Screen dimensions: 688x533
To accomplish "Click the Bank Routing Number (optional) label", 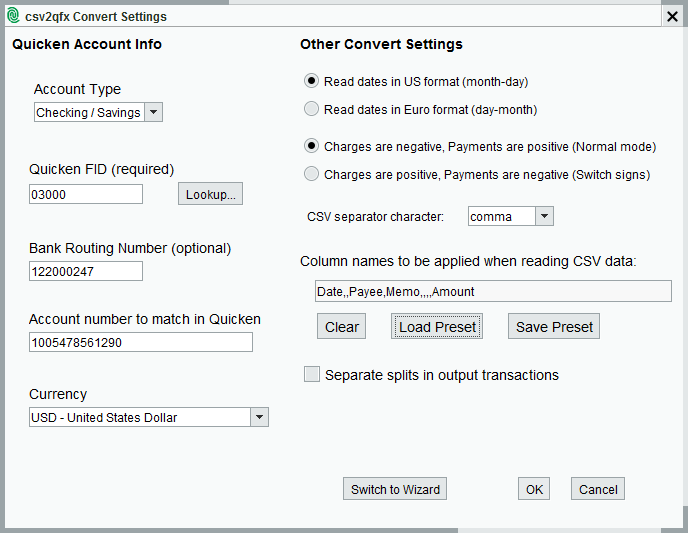I will click(x=130, y=248).
